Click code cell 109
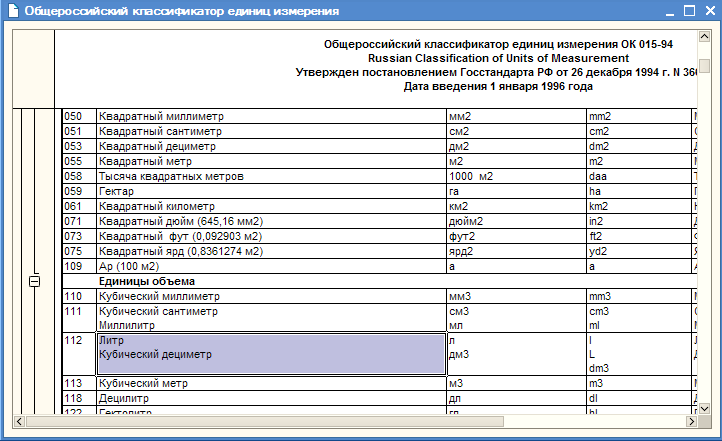This screenshot has height=441, width=722. (x=79, y=266)
